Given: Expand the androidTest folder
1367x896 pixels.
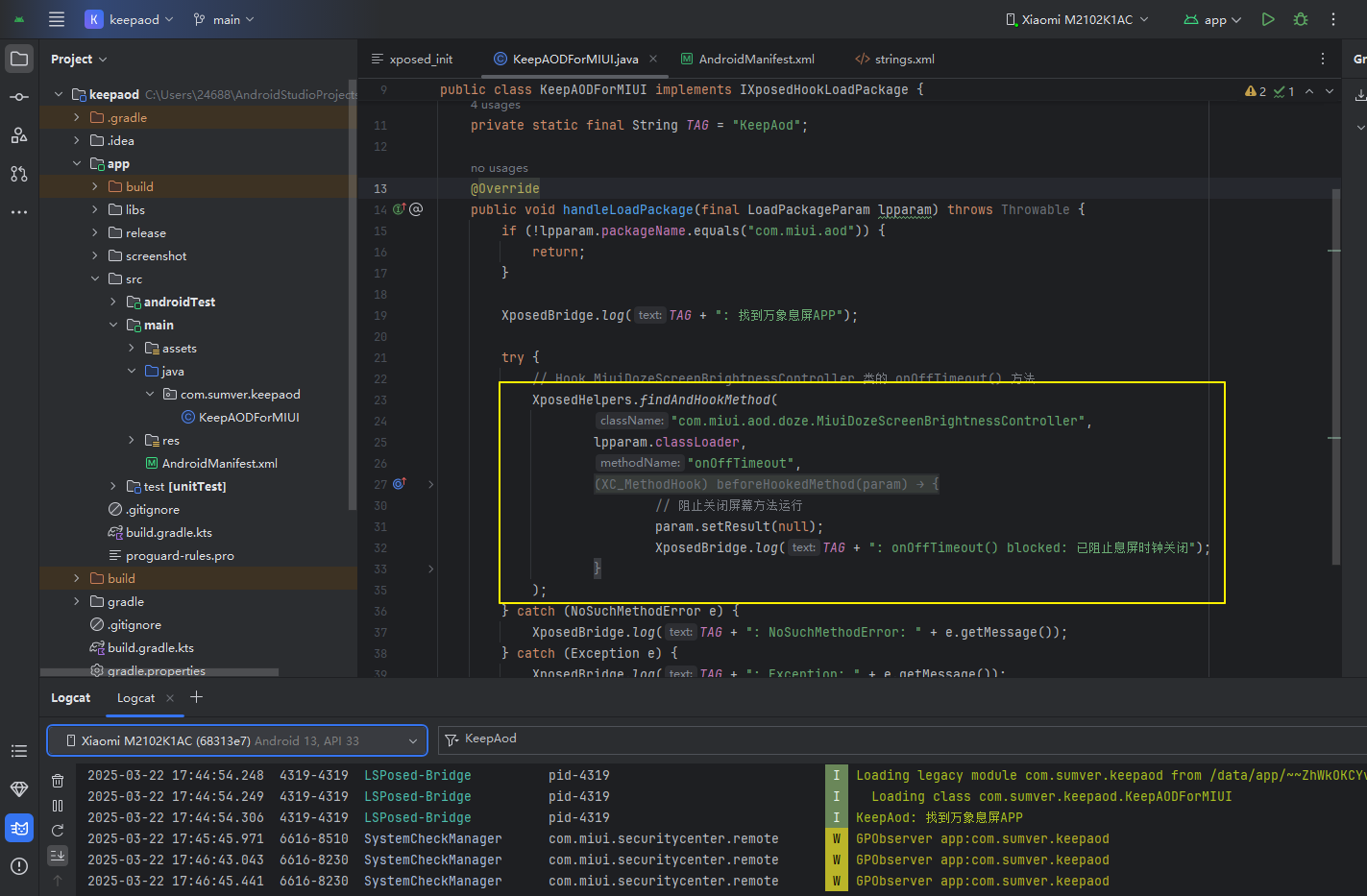Looking at the screenshot, I should (113, 302).
